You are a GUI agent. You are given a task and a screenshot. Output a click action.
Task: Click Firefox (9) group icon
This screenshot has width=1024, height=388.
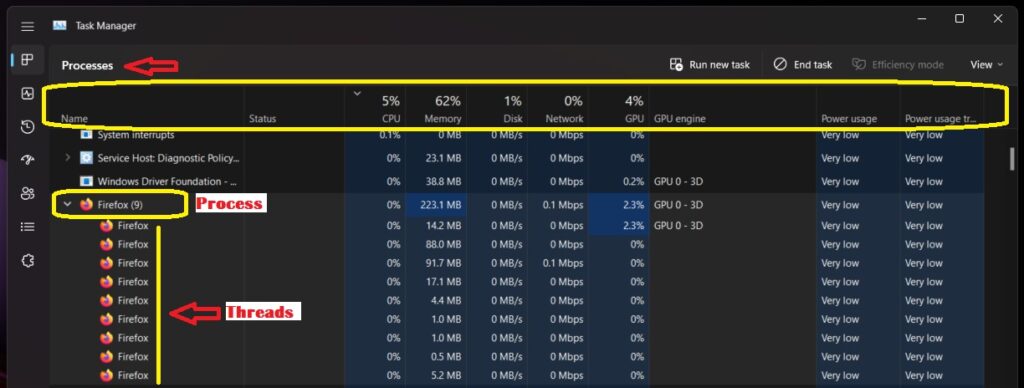[x=86, y=204]
